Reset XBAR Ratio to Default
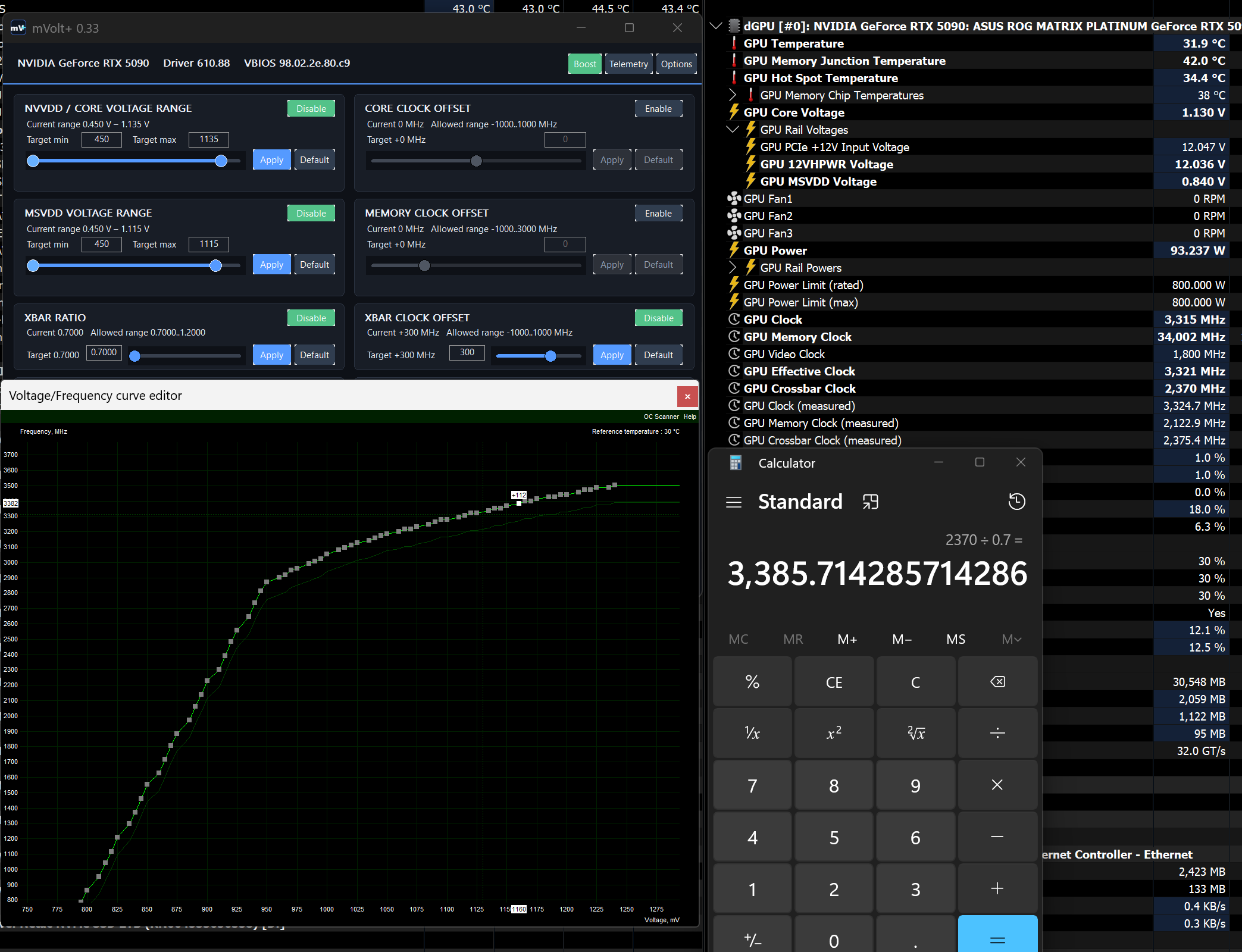1242x952 pixels. click(x=315, y=355)
